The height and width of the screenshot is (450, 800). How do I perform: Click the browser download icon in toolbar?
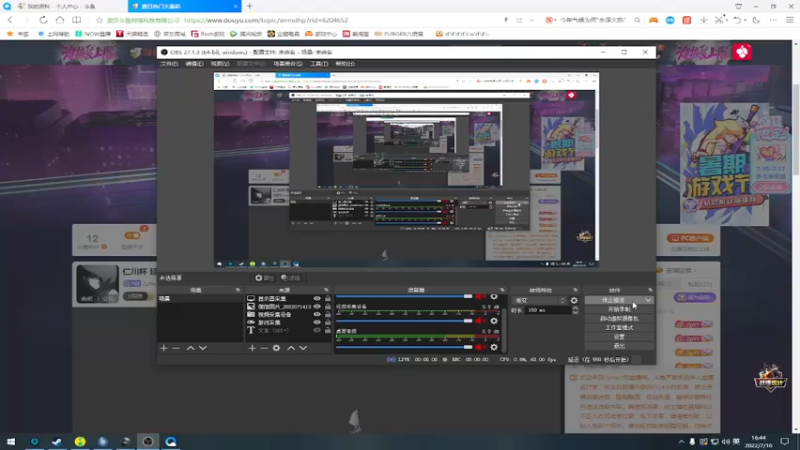click(x=704, y=20)
